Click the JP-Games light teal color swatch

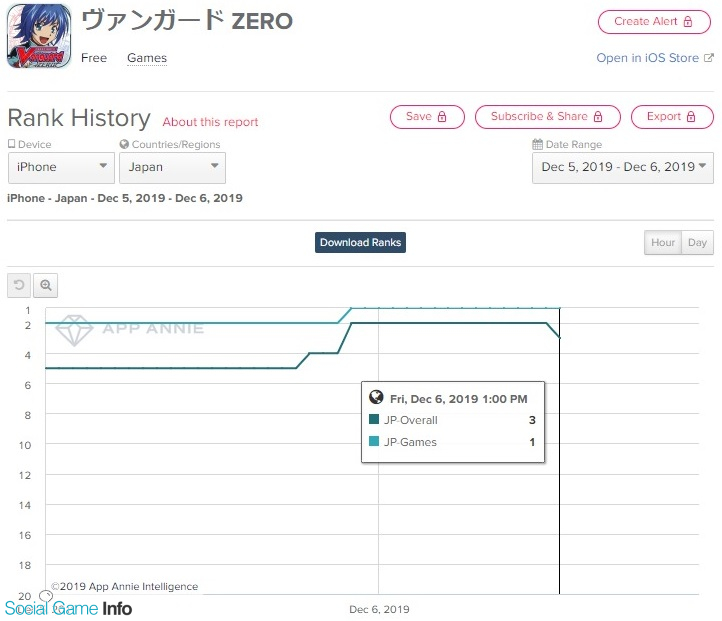point(374,441)
